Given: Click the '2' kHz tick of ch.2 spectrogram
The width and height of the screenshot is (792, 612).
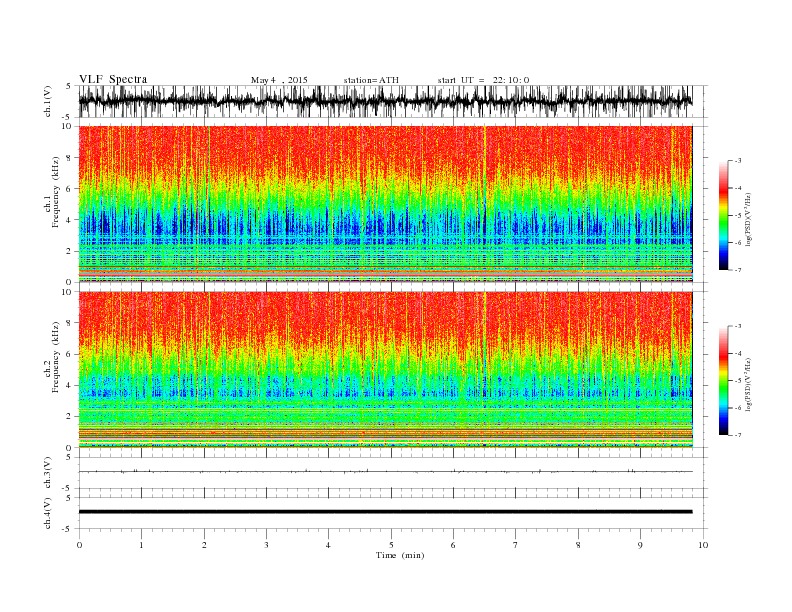Looking at the screenshot, I should pos(70,416).
